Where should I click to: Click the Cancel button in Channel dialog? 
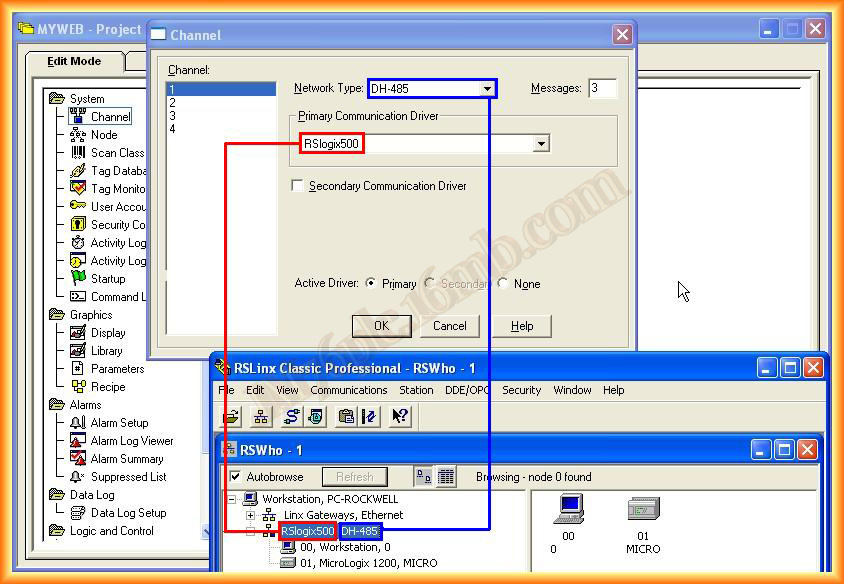[449, 326]
